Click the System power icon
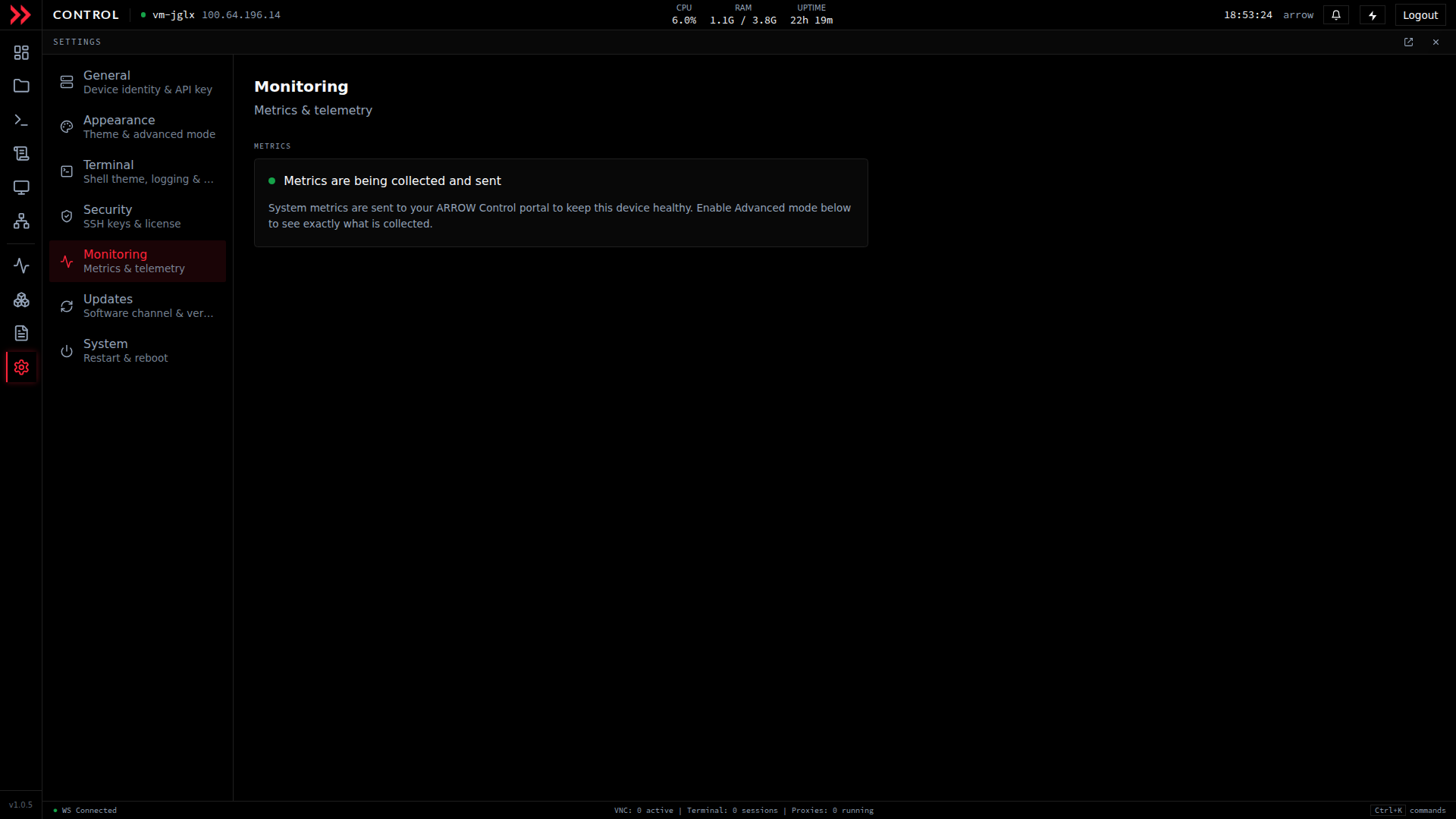Screen dimensions: 1456x819 tap(67, 351)
